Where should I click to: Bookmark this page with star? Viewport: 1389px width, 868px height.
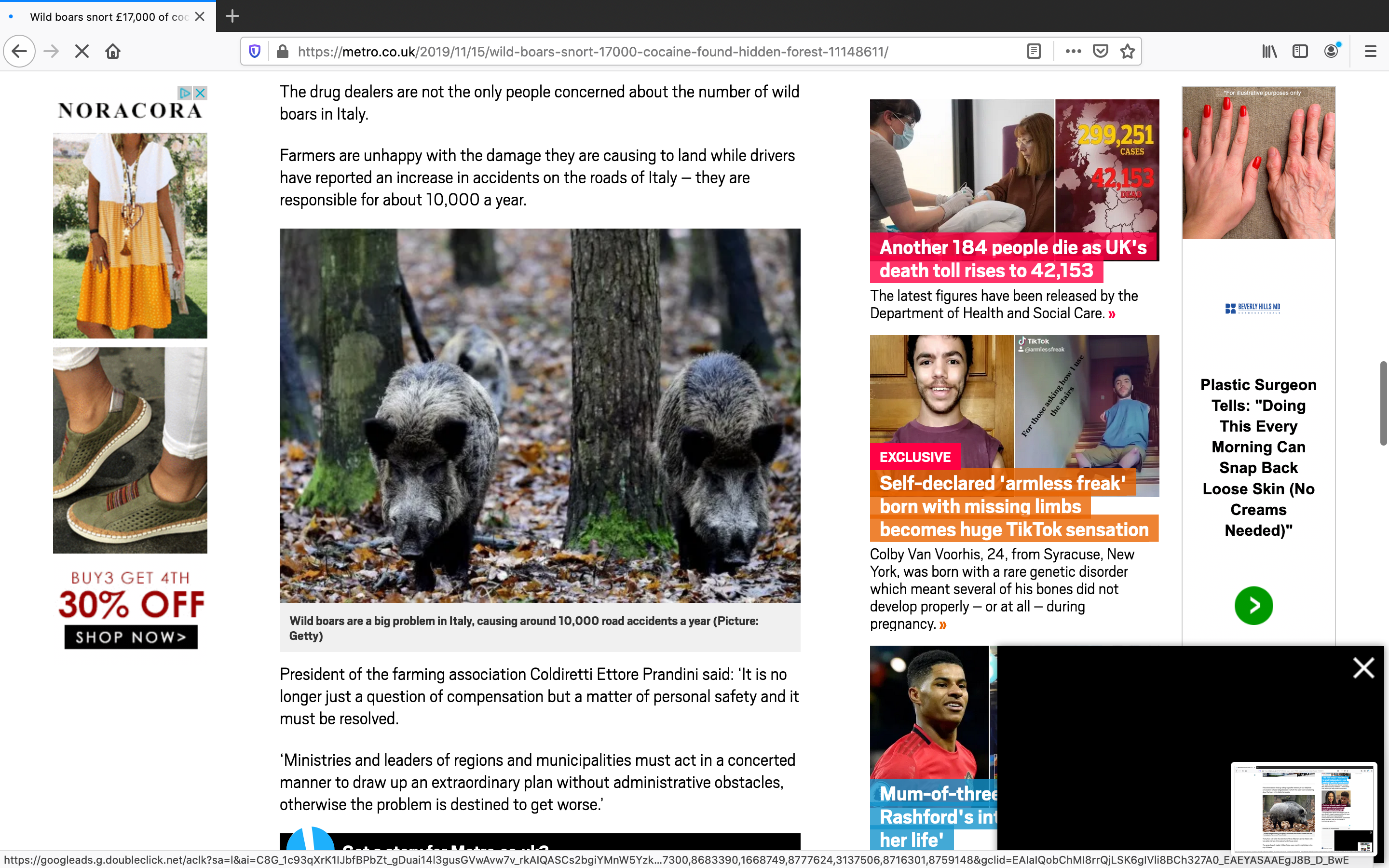[x=1127, y=52]
